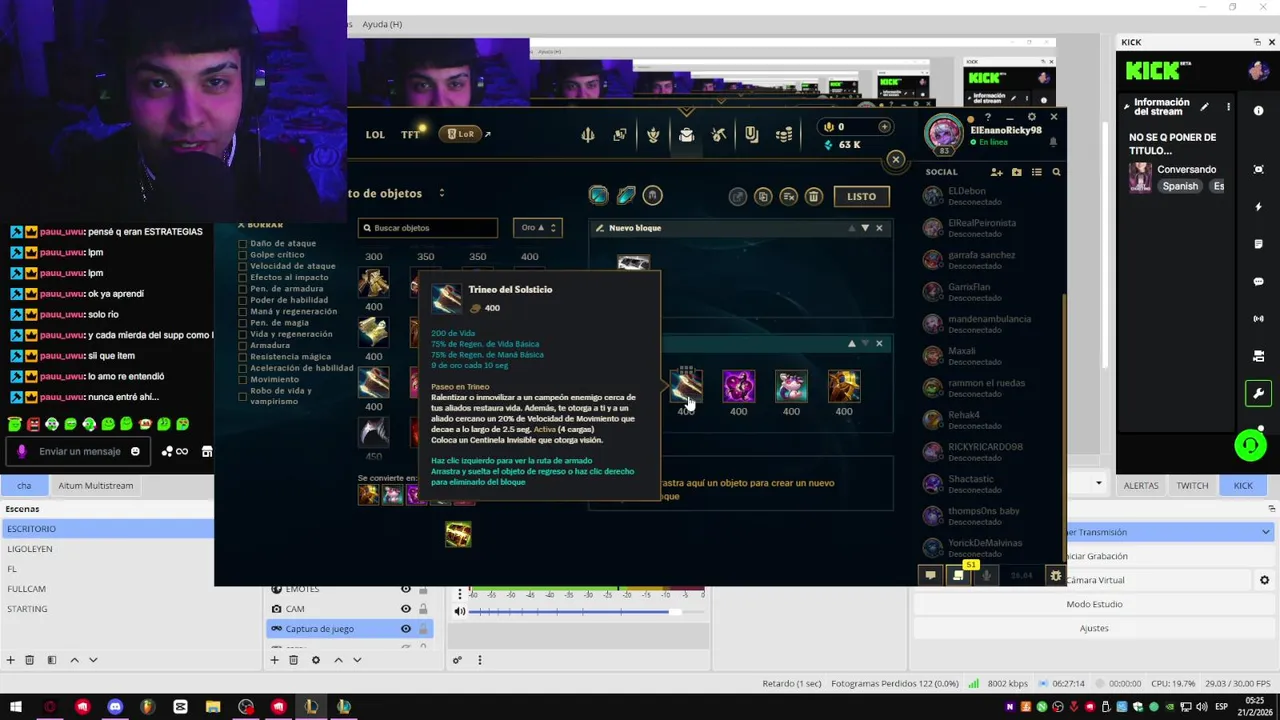Switch to the TFT tab

click(410, 134)
